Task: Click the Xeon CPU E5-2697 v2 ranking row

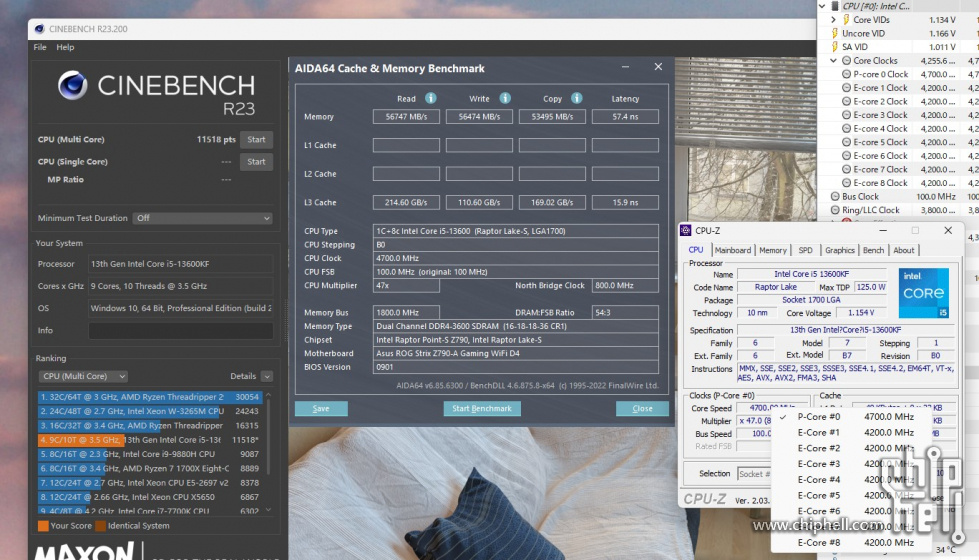Action: pos(149,483)
